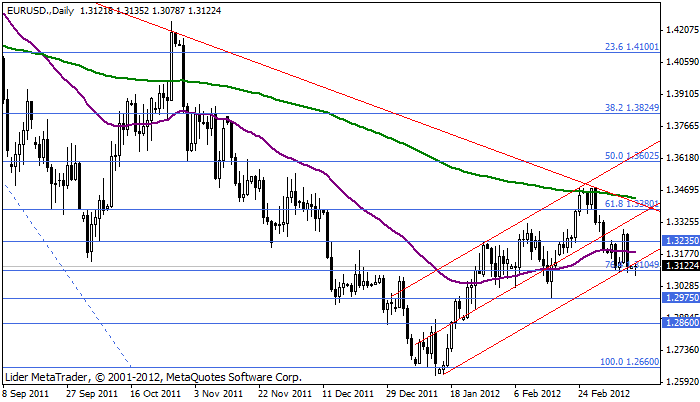700x402 pixels.
Task: Click the tall October 2011 peak candle
Action: click(171, 67)
